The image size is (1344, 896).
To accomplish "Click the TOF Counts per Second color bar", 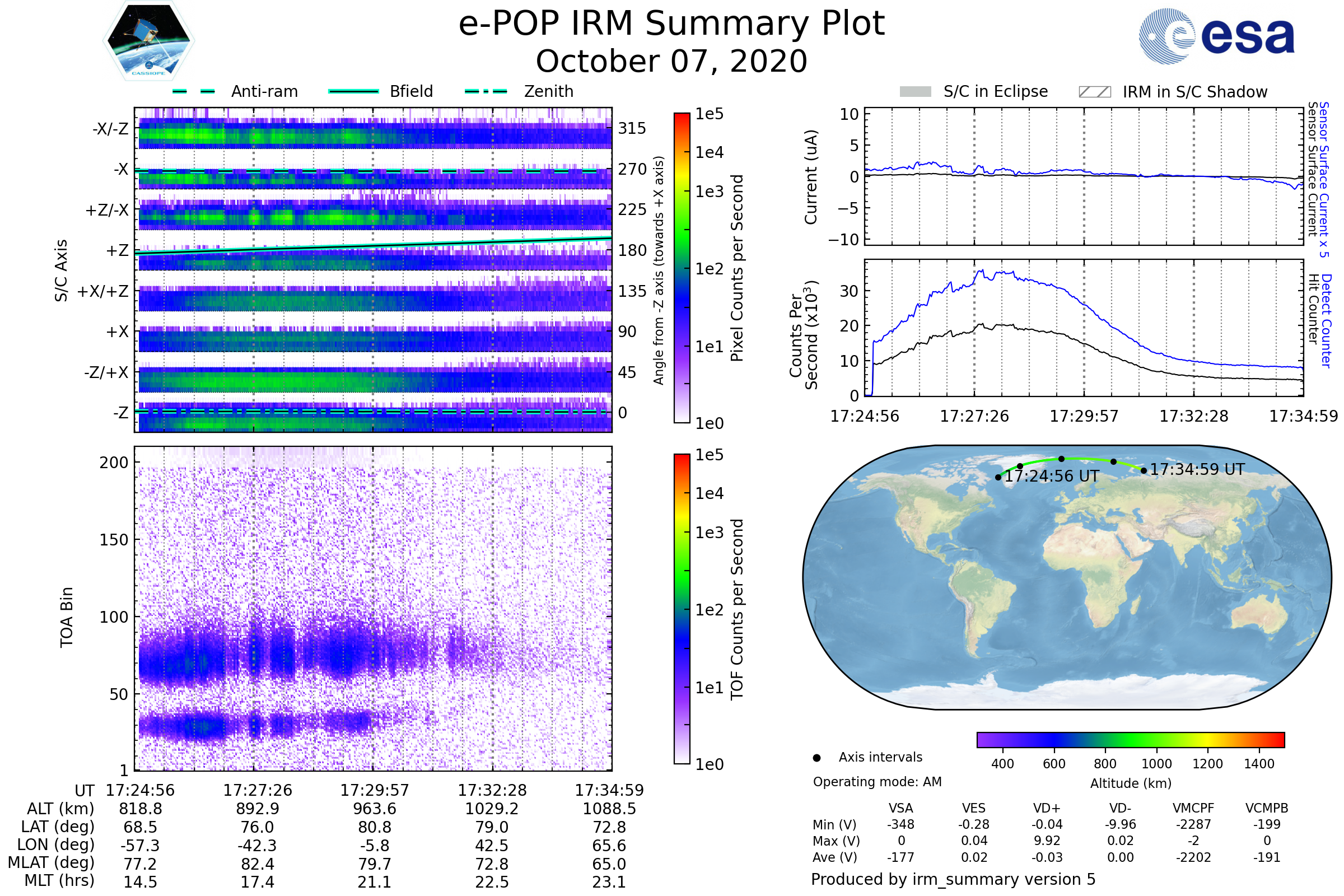I will pos(682,609).
